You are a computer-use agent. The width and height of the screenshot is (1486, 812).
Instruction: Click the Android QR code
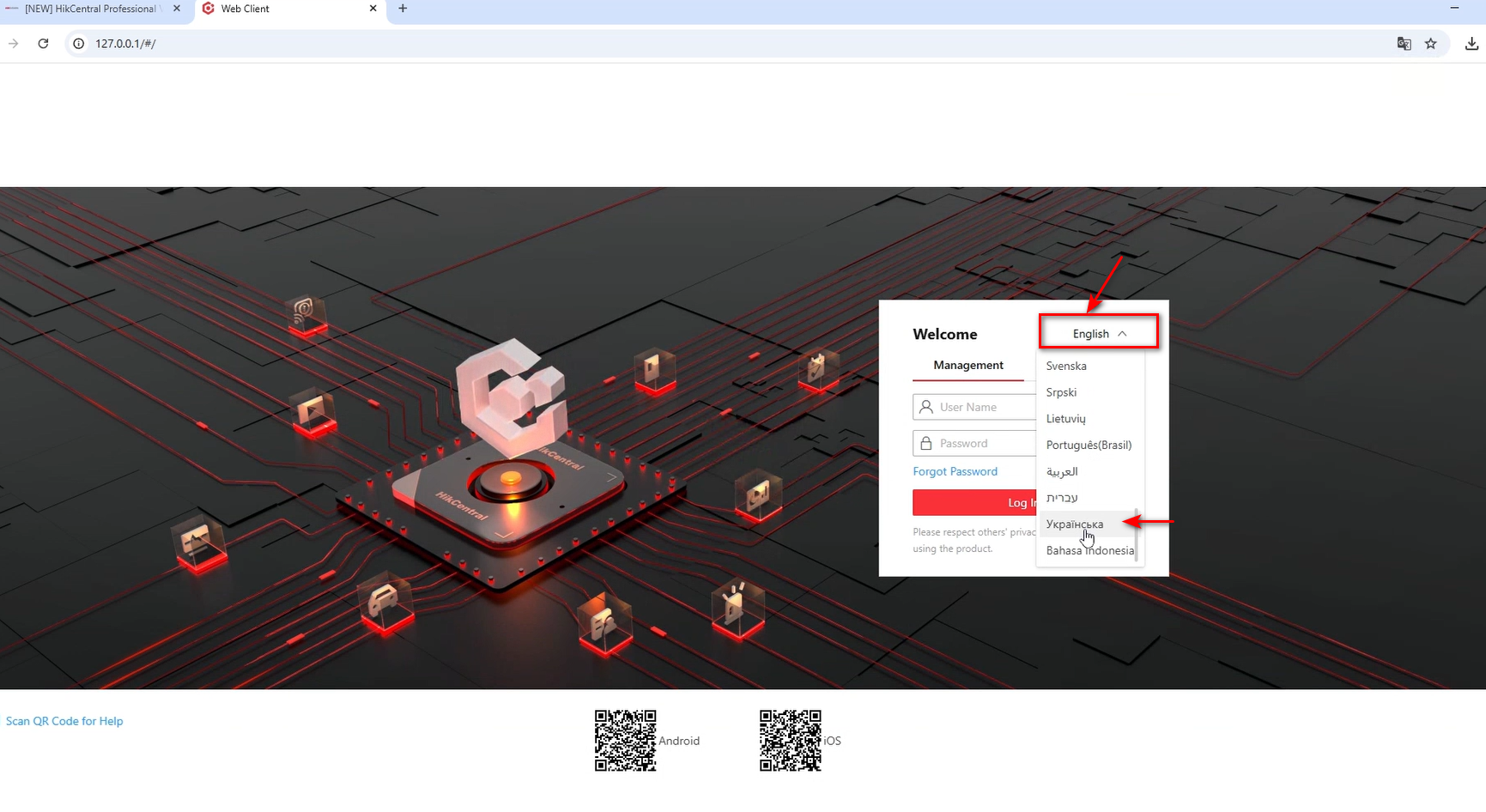[625, 740]
